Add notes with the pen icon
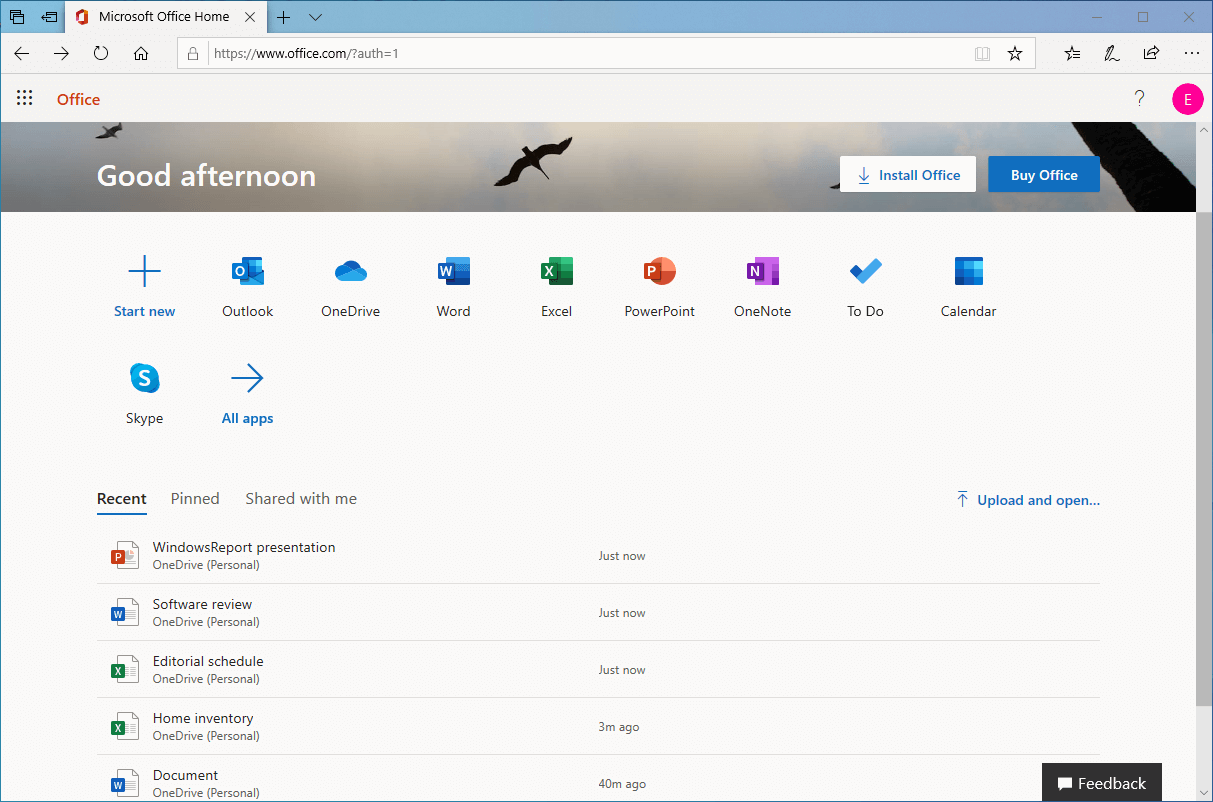 pos(1112,53)
